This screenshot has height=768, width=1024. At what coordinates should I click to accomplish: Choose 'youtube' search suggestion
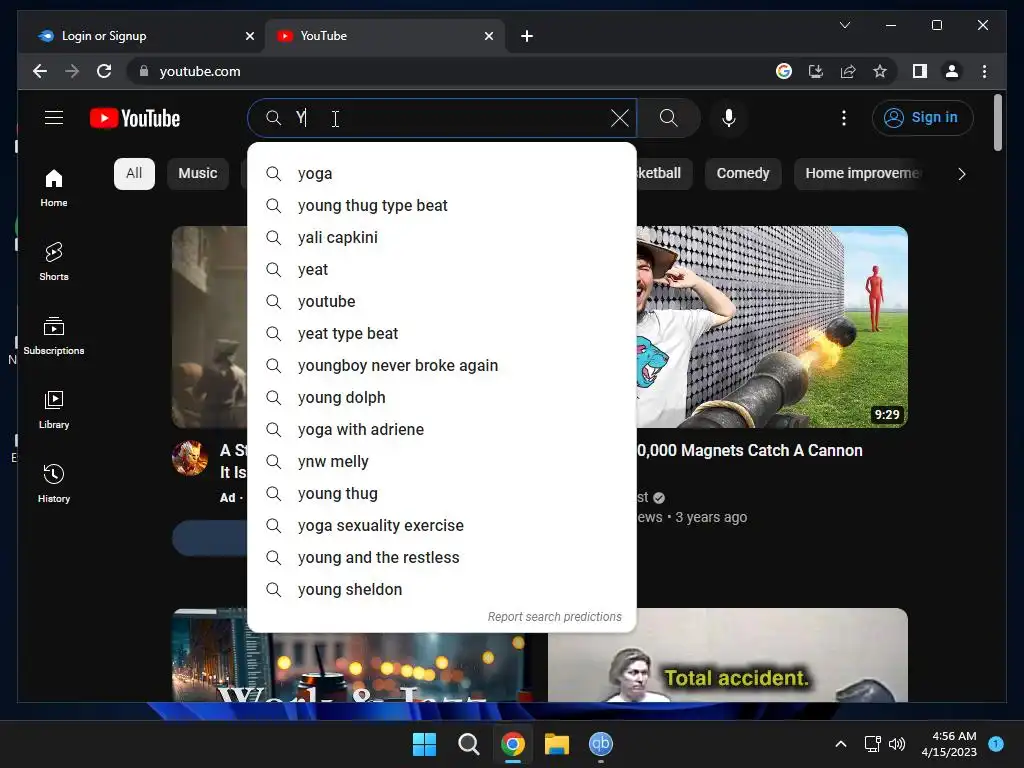click(x=442, y=302)
